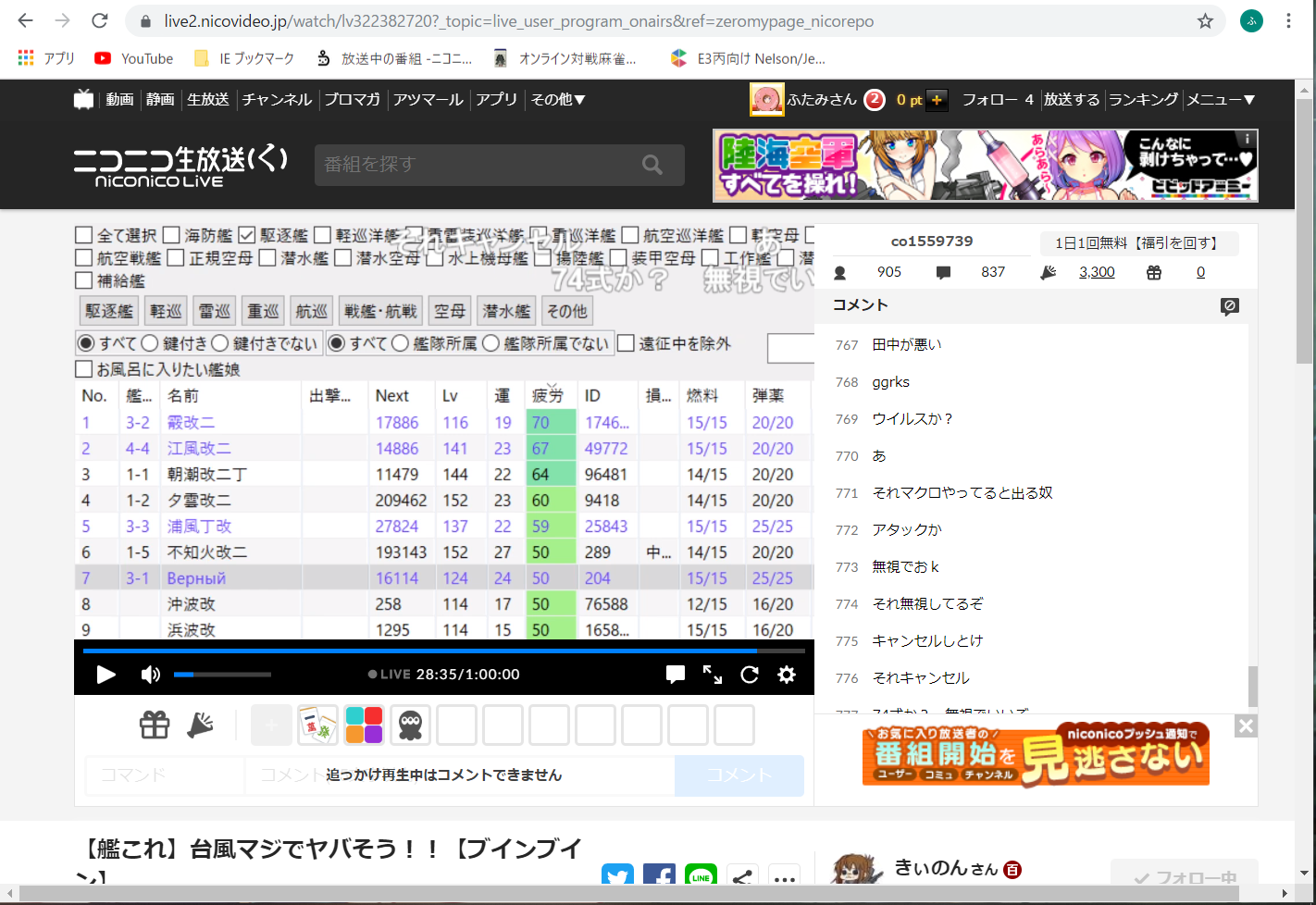
Task: Tick the 補給艦 checkbox
Action: click(x=84, y=280)
